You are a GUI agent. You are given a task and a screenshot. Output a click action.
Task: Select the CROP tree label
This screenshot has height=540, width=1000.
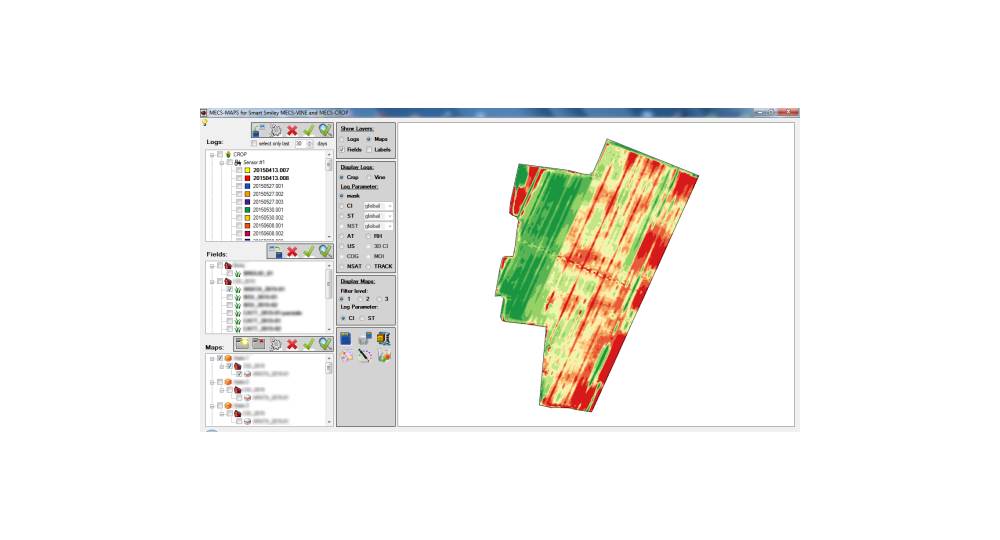(x=240, y=154)
